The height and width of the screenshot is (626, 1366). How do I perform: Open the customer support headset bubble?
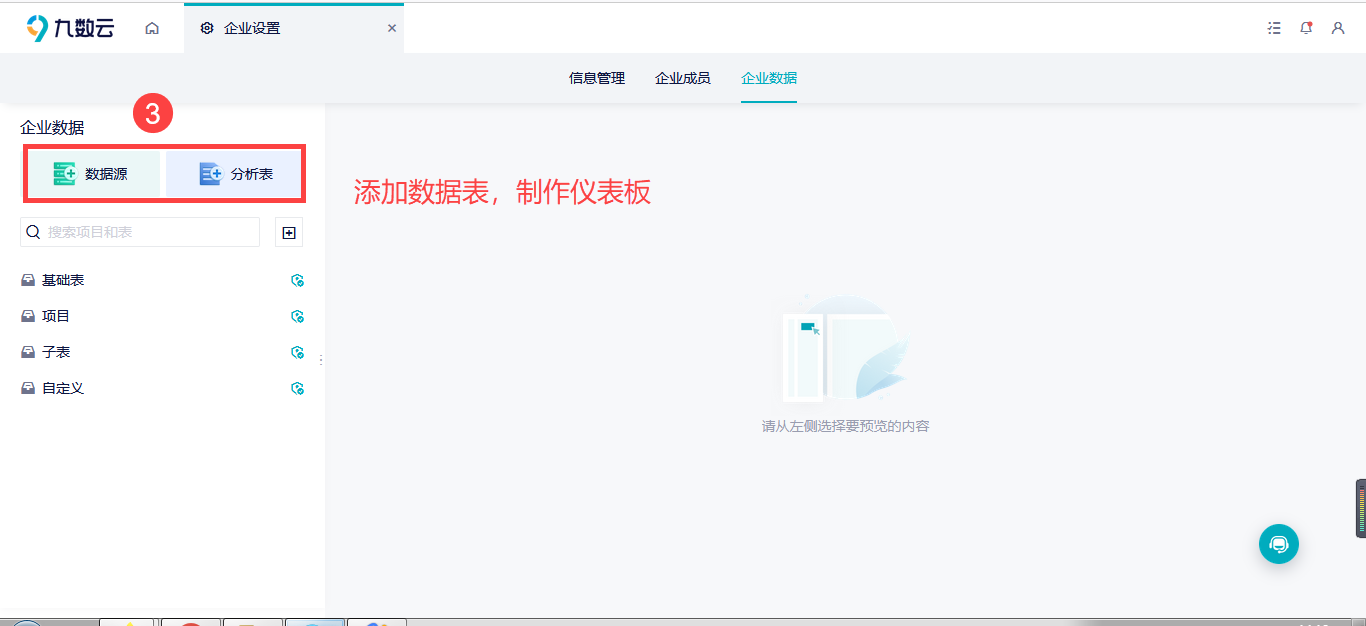(x=1278, y=544)
